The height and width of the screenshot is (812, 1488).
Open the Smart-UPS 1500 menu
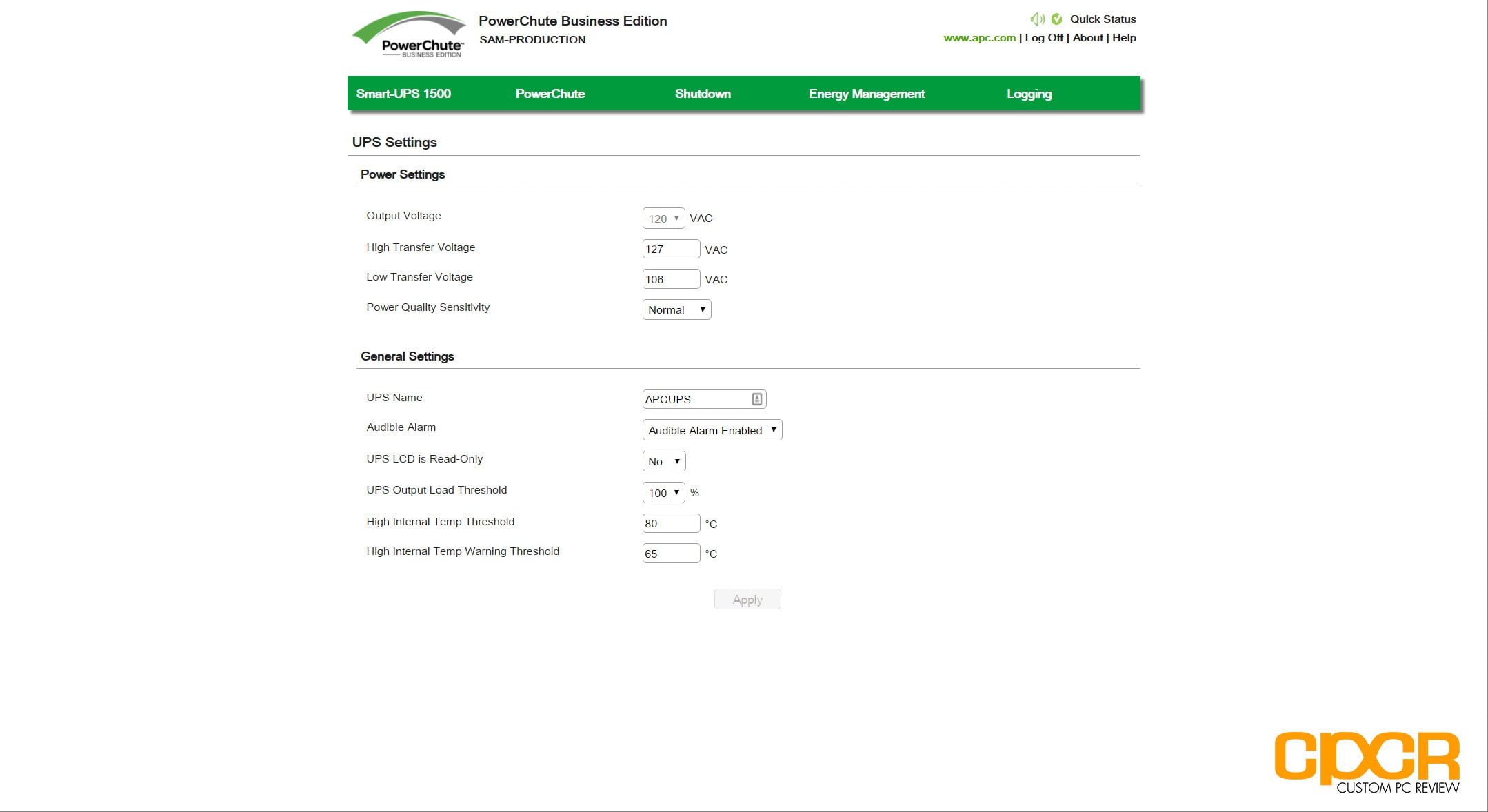coord(403,94)
